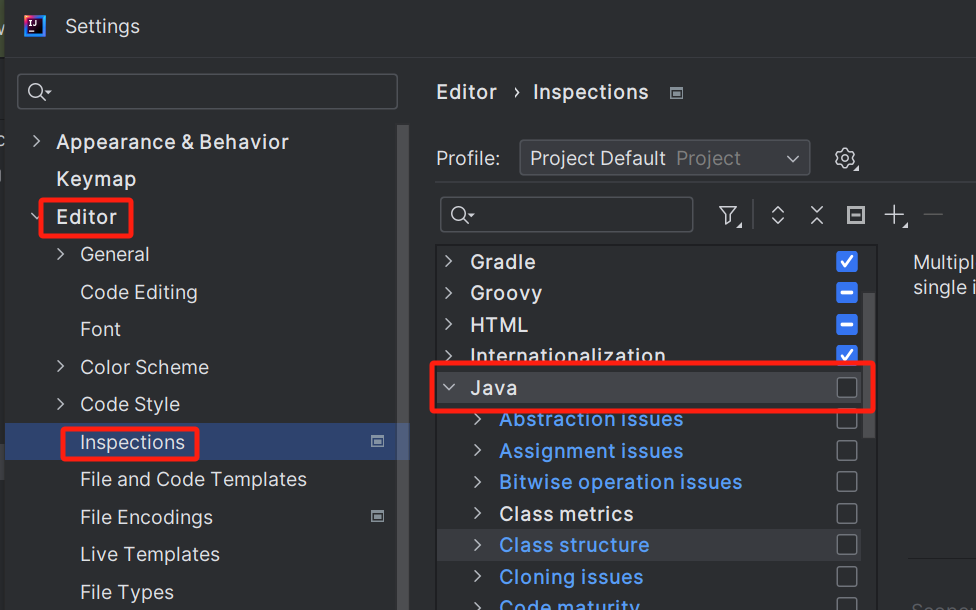The width and height of the screenshot is (976, 610).
Task: Click the settings search field
Action: [x=208, y=92]
